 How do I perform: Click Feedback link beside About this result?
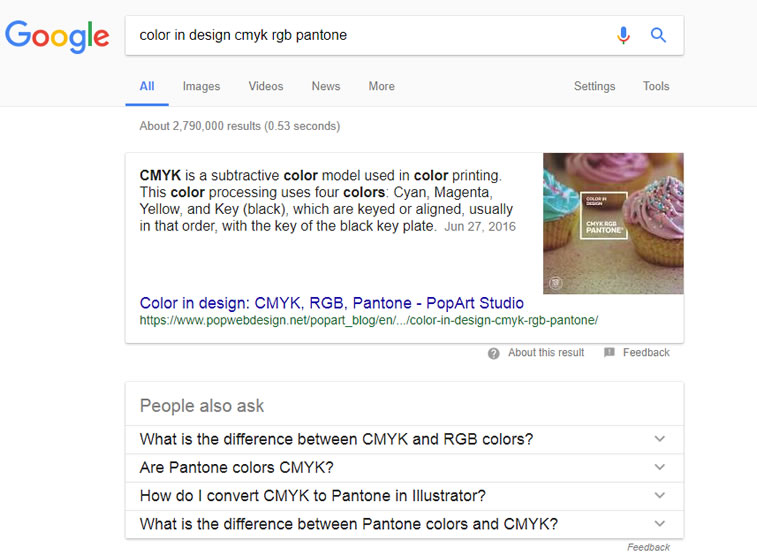(646, 353)
